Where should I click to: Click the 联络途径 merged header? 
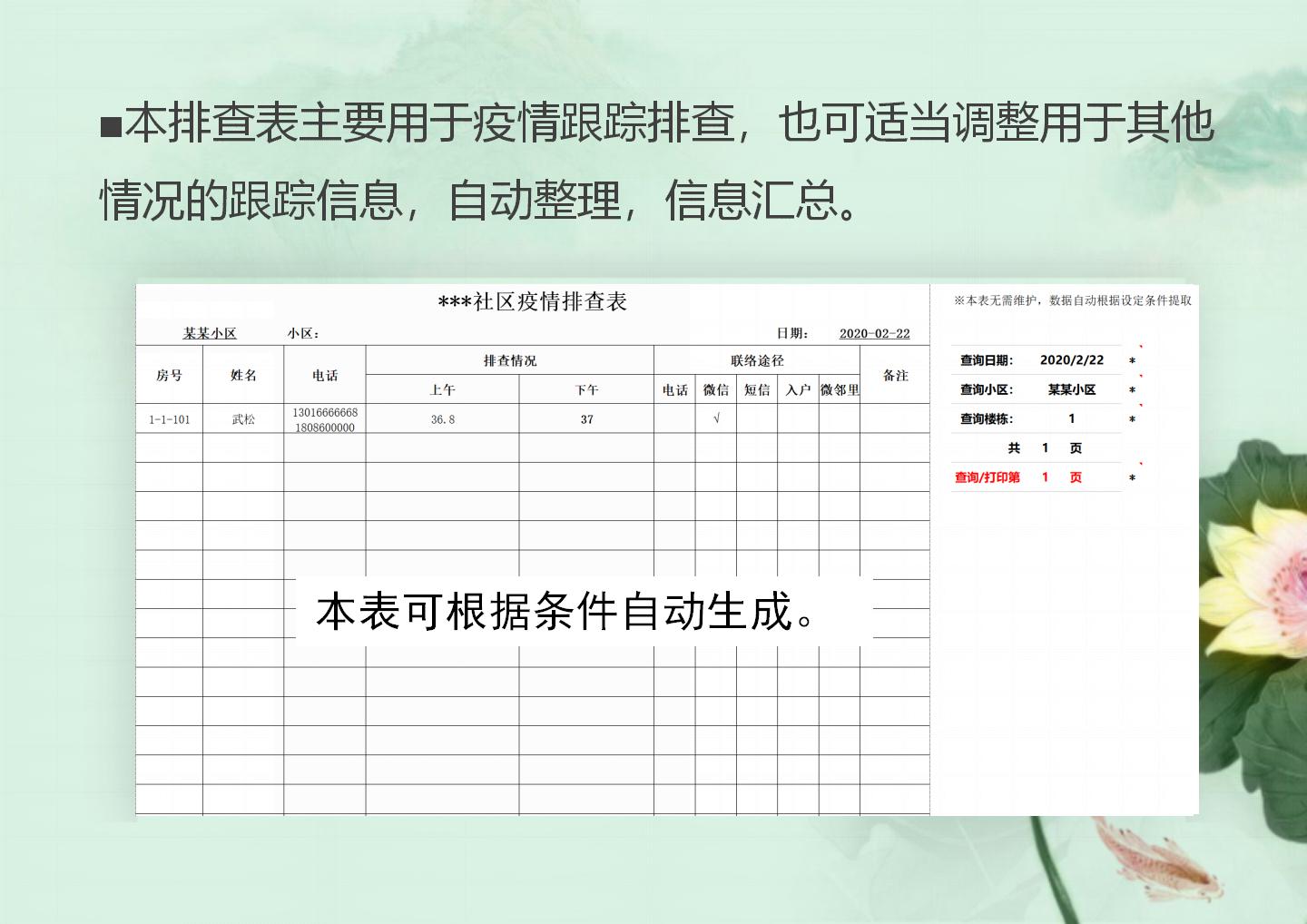(x=757, y=360)
